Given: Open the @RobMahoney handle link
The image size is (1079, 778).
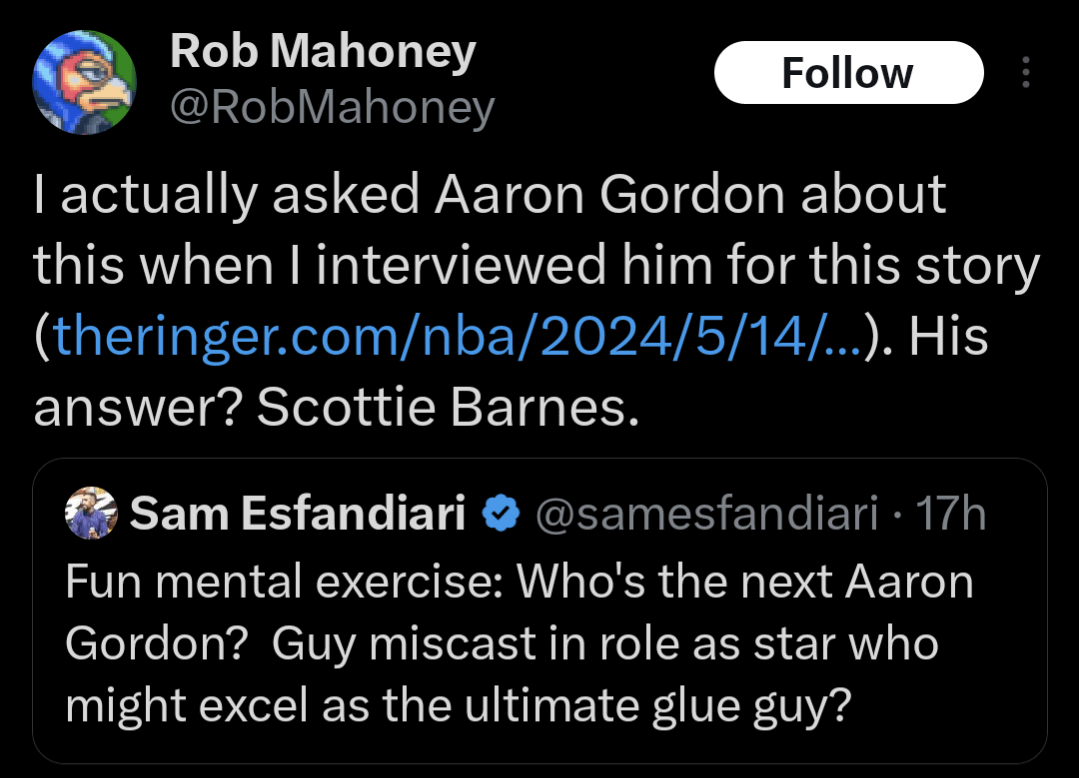Looking at the screenshot, I should pos(332,107).
